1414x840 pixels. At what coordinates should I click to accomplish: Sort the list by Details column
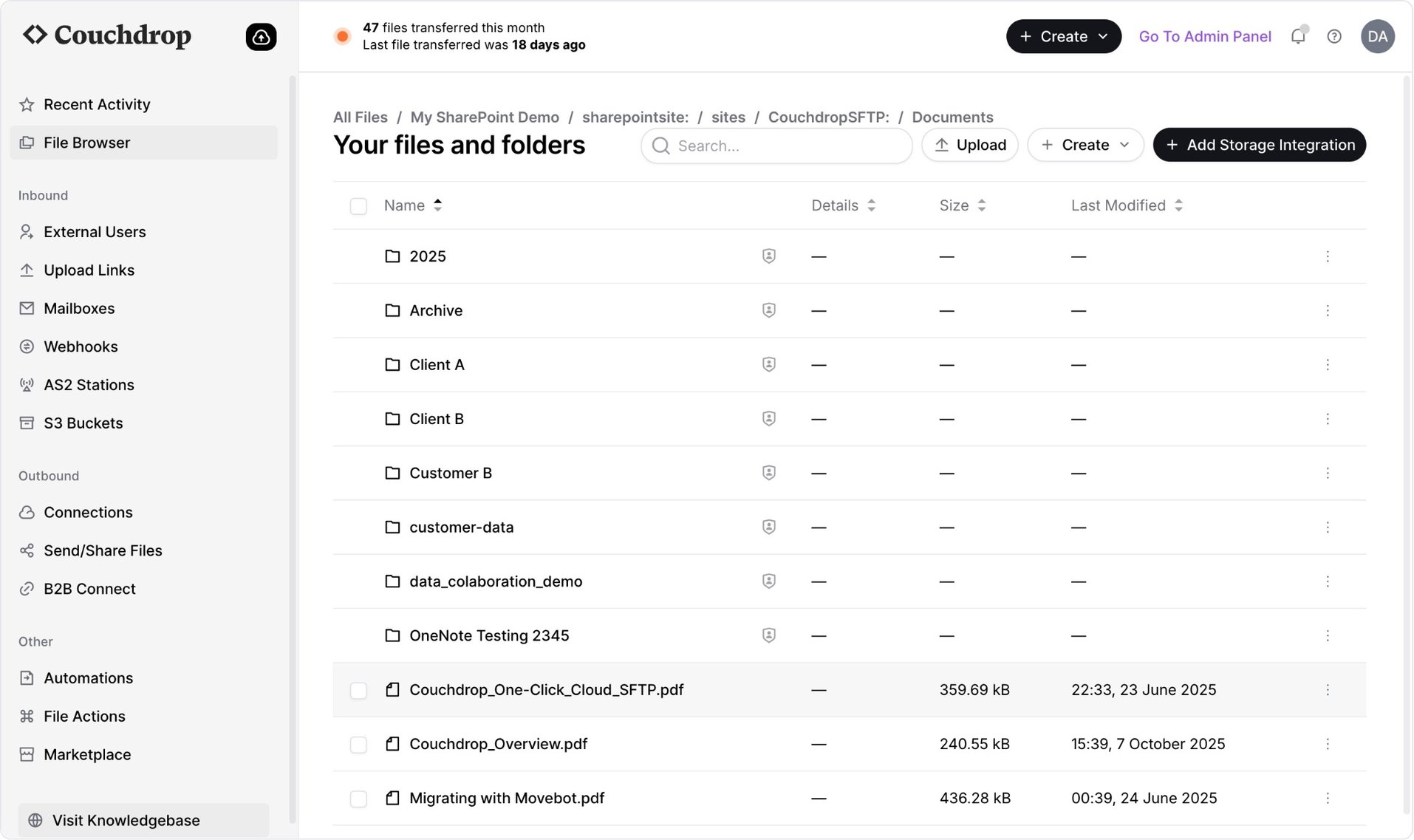[x=844, y=205]
